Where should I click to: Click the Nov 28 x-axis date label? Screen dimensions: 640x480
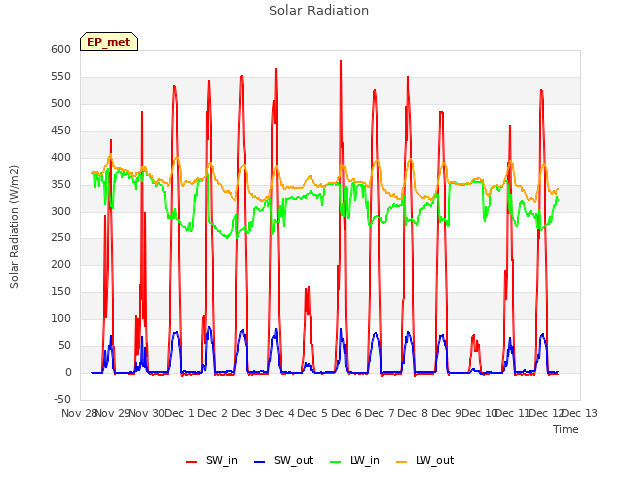click(78, 413)
